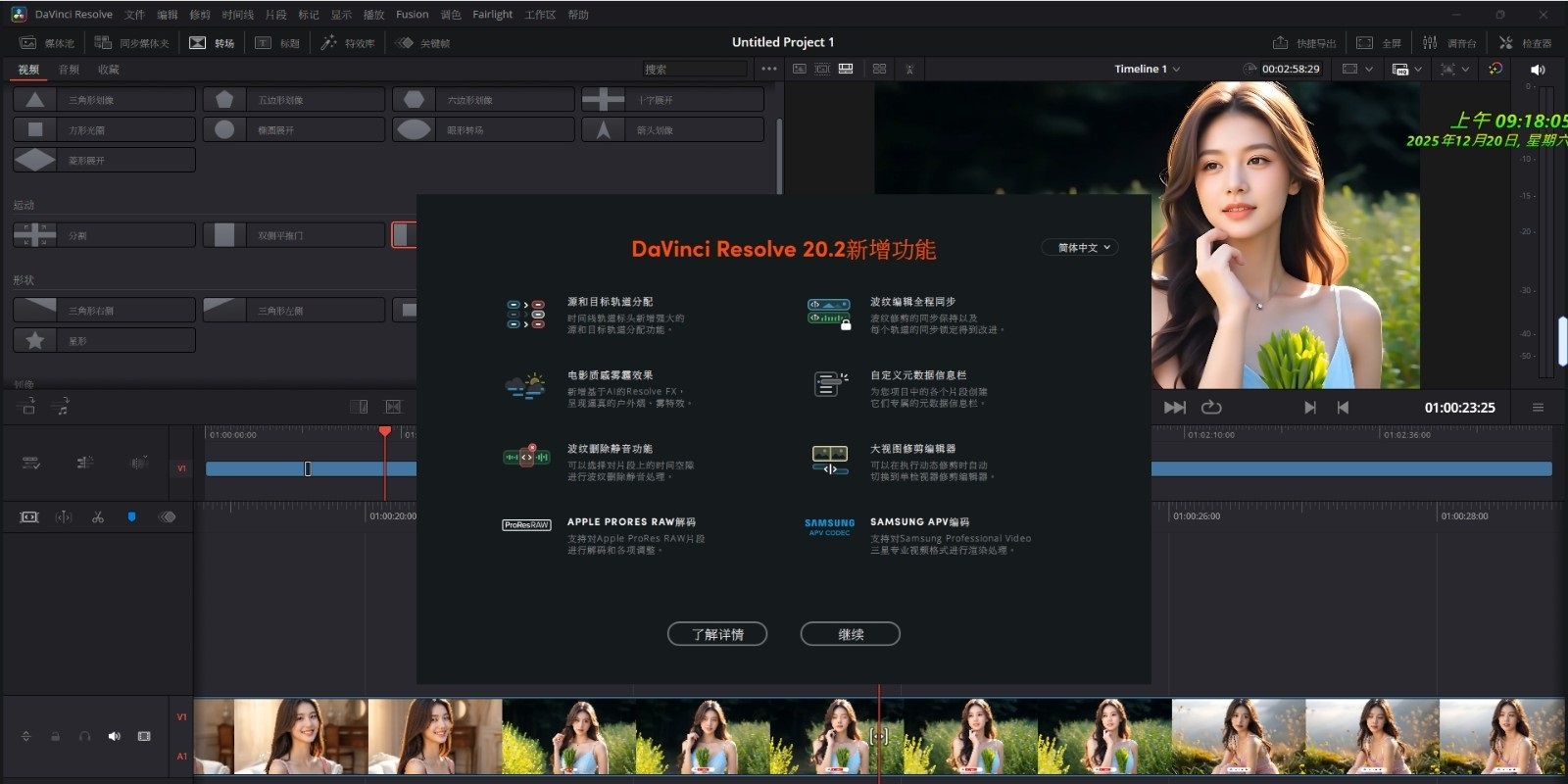Screen dimensions: 1568x784
Task: Click the scissors split clip icon
Action: tap(98, 517)
